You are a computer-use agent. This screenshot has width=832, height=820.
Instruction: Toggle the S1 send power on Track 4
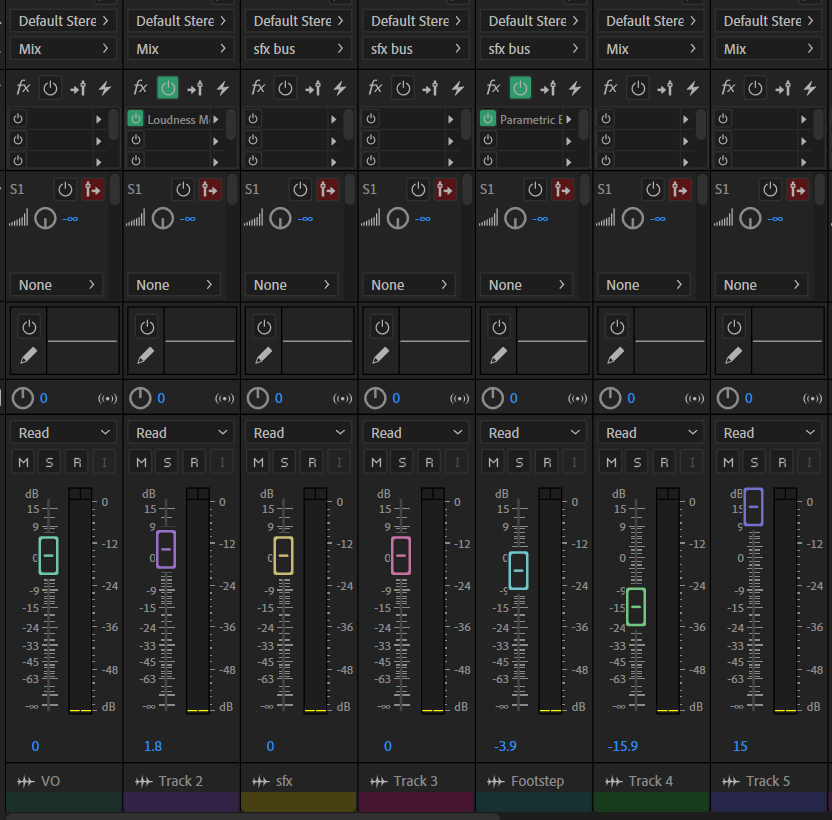point(653,189)
